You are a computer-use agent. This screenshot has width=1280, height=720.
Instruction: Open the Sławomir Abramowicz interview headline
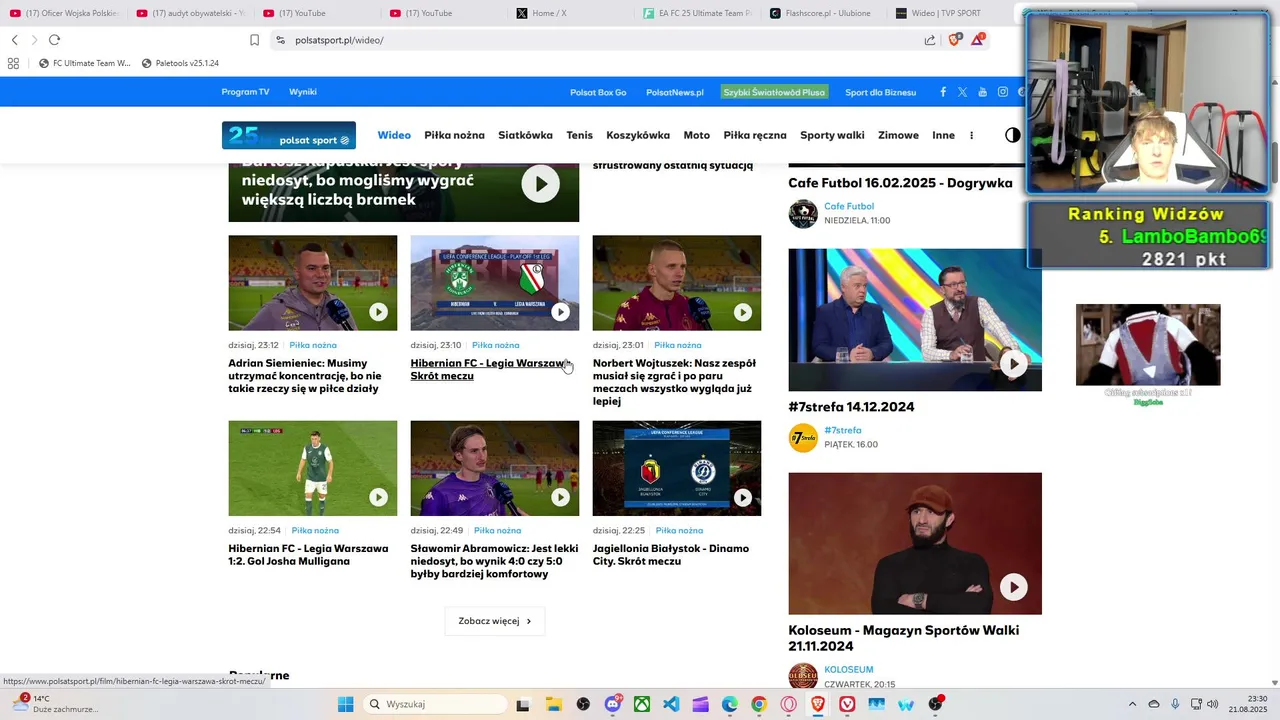[x=494, y=561]
